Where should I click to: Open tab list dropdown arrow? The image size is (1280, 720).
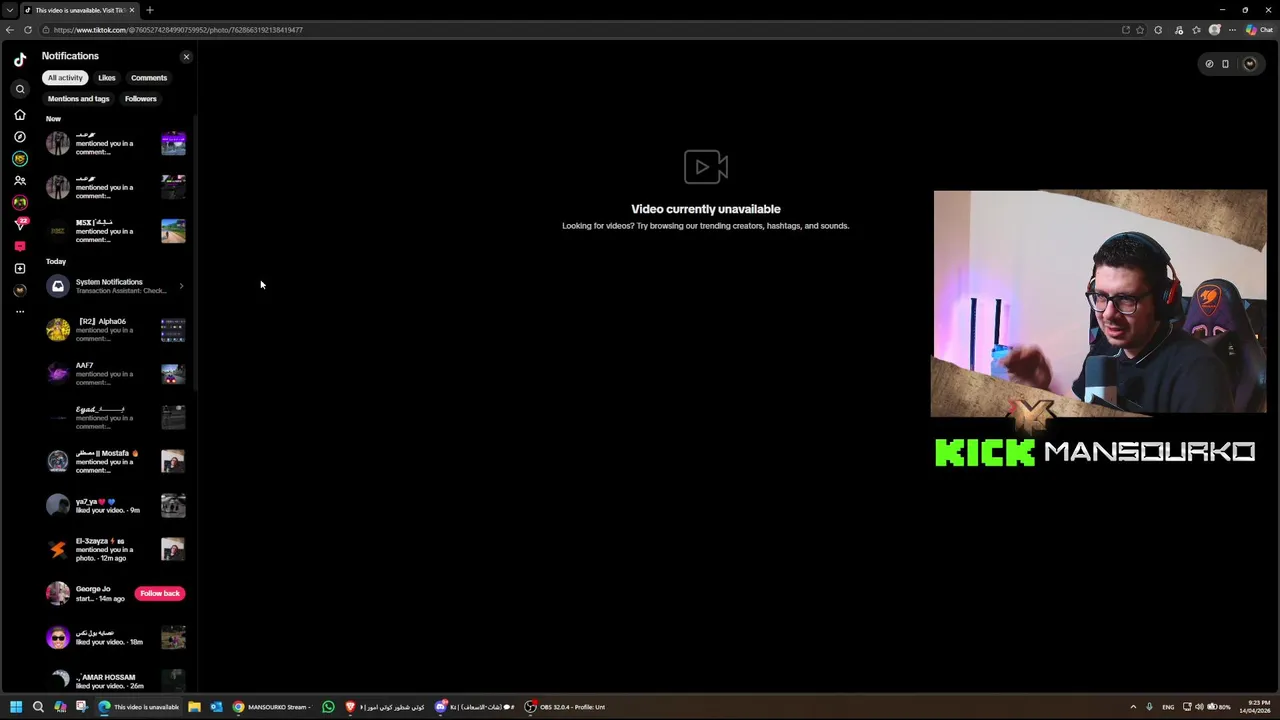coord(9,10)
